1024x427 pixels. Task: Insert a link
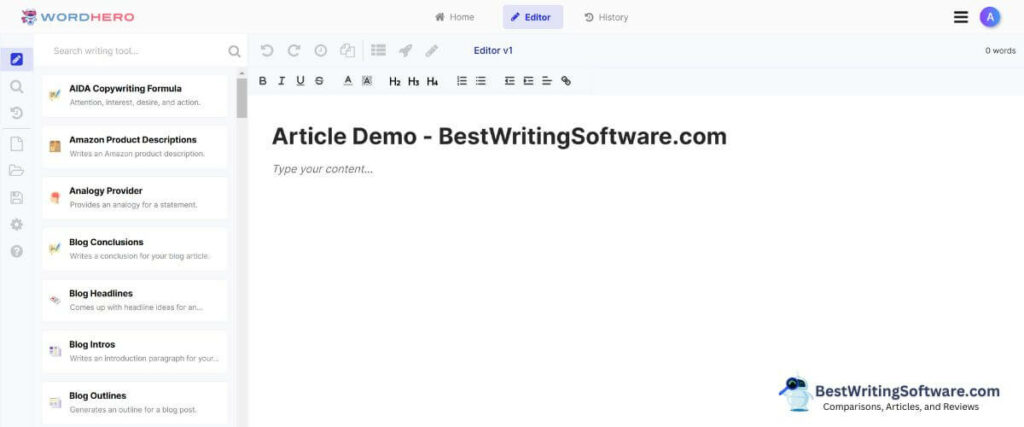[566, 81]
